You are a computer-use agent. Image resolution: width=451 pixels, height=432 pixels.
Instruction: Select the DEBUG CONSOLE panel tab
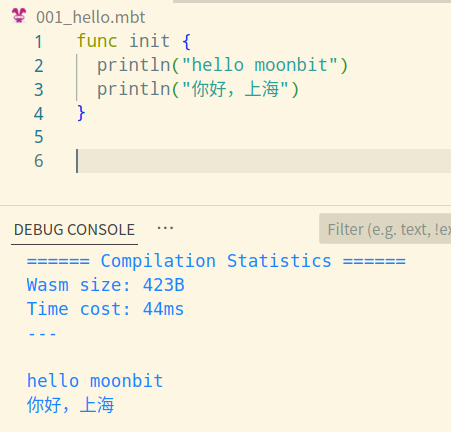(74, 230)
